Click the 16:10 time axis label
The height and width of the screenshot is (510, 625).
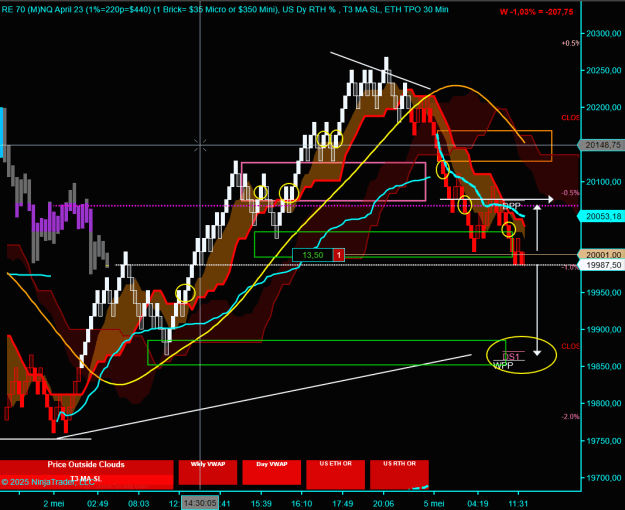302,504
